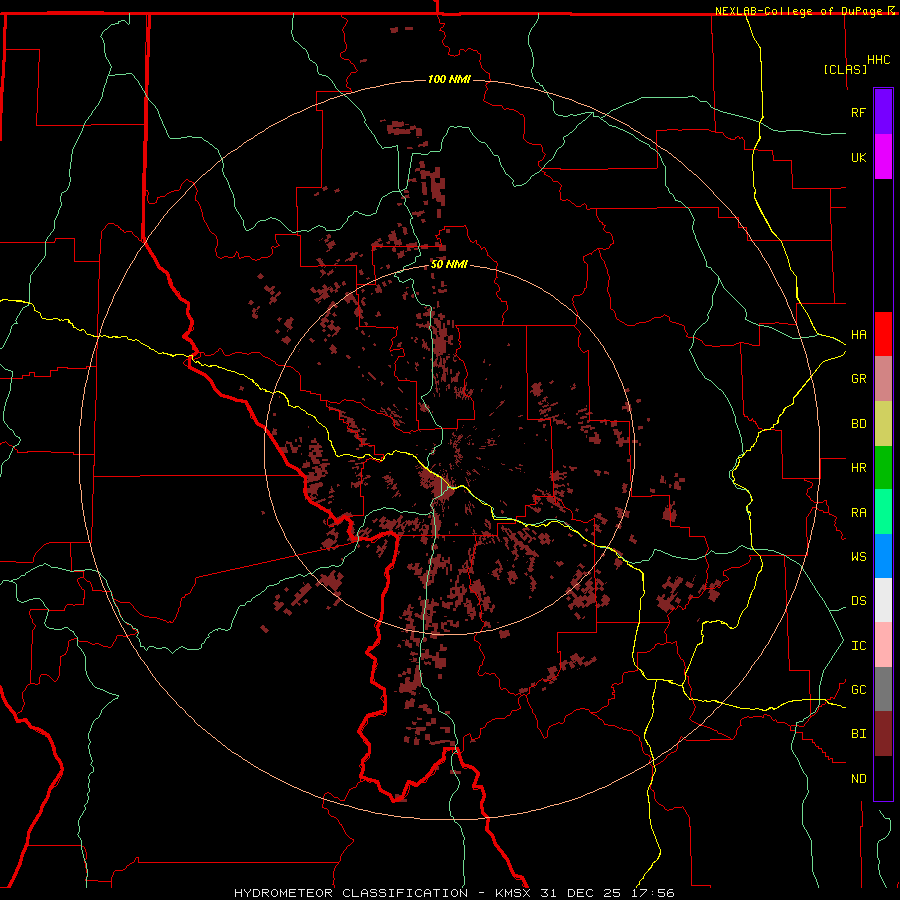Click the DS legend label
Image resolution: width=900 pixels, height=900 pixels.
[858, 601]
